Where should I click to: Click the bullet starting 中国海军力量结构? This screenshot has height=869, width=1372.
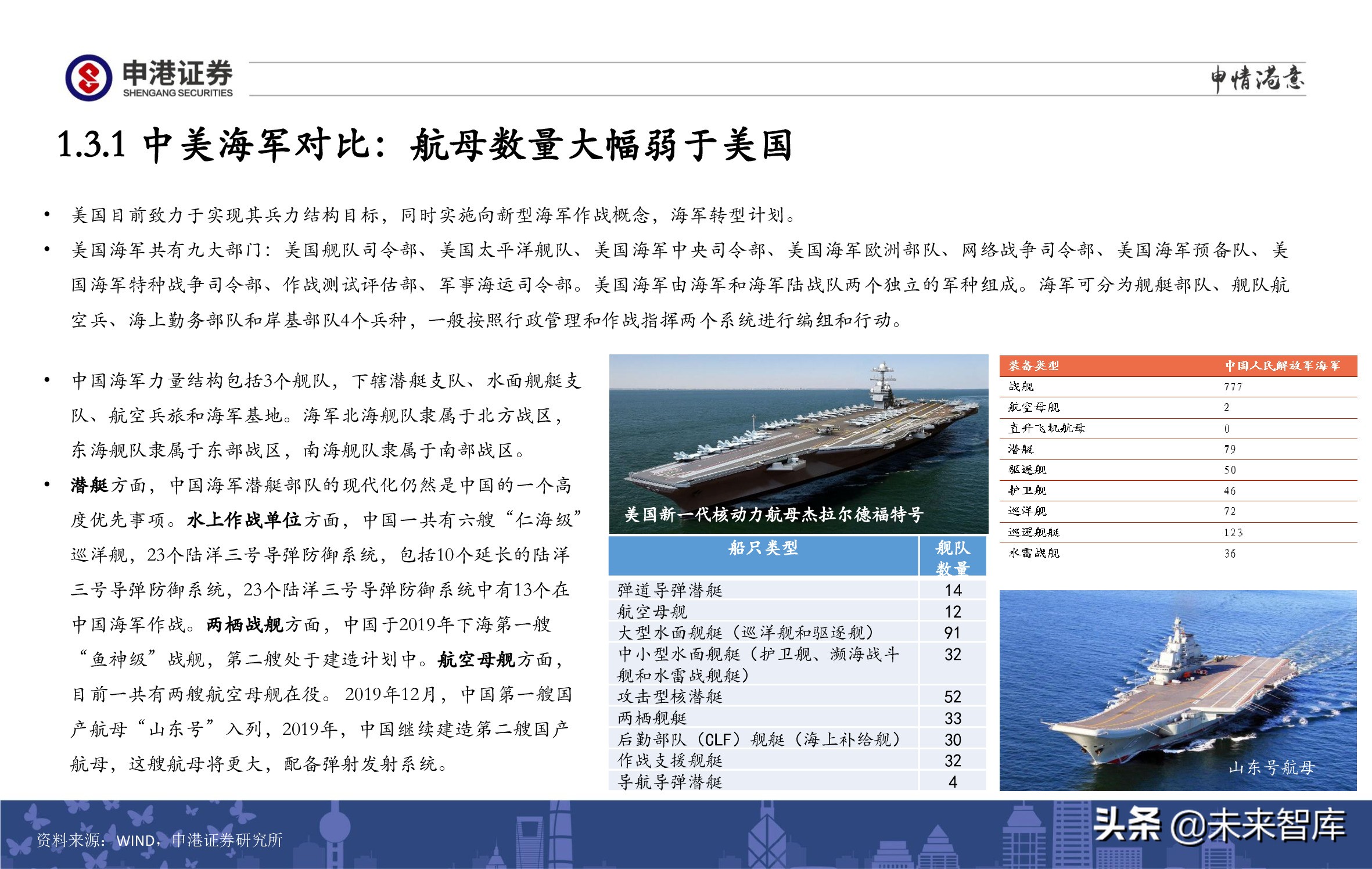[x=326, y=415]
